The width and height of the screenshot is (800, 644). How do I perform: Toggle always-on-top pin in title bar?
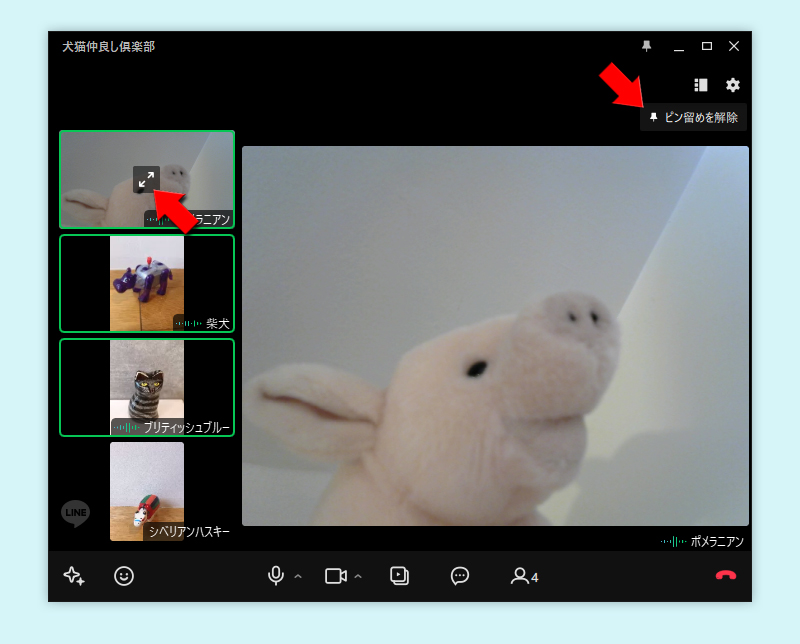tap(647, 46)
